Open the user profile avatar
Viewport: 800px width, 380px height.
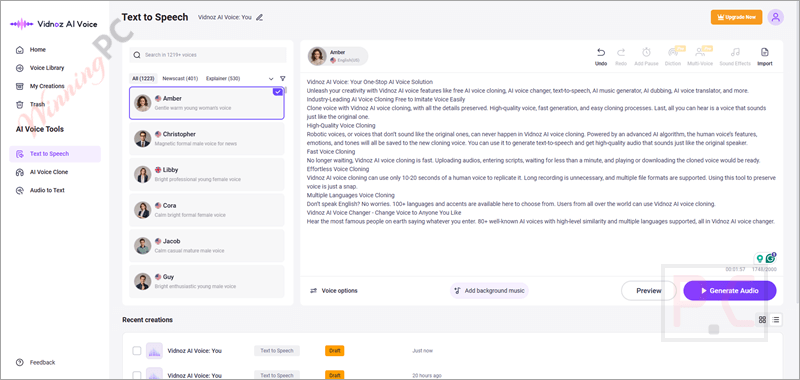point(776,17)
